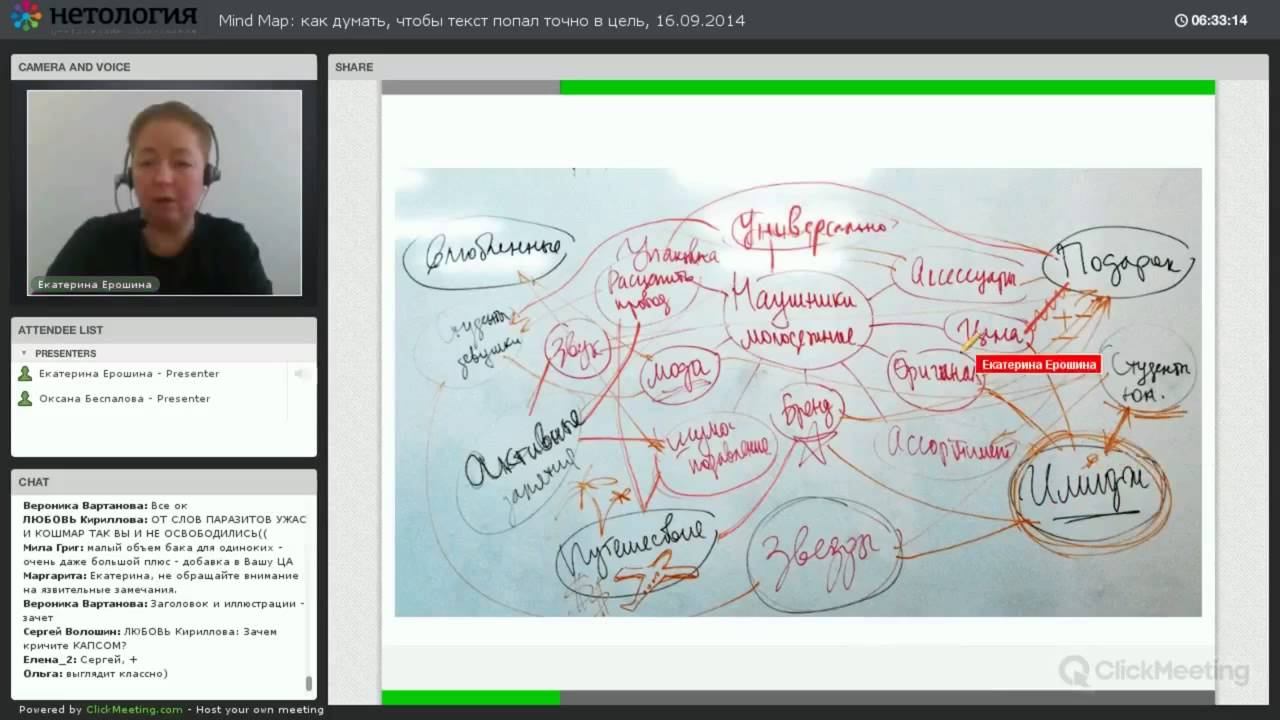Click Сергей Волошин's message about 'КАПСОМ'
The width and height of the screenshot is (1280, 720).
[150, 639]
